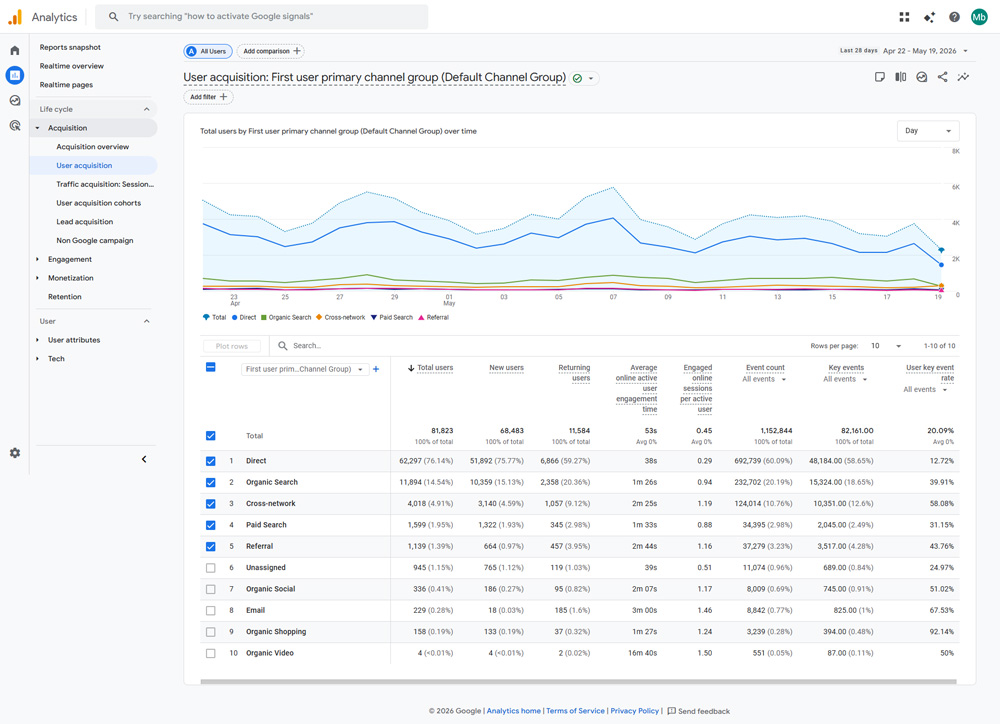Collapse the Life cycle section
The width and height of the screenshot is (1000, 724).
(146, 109)
